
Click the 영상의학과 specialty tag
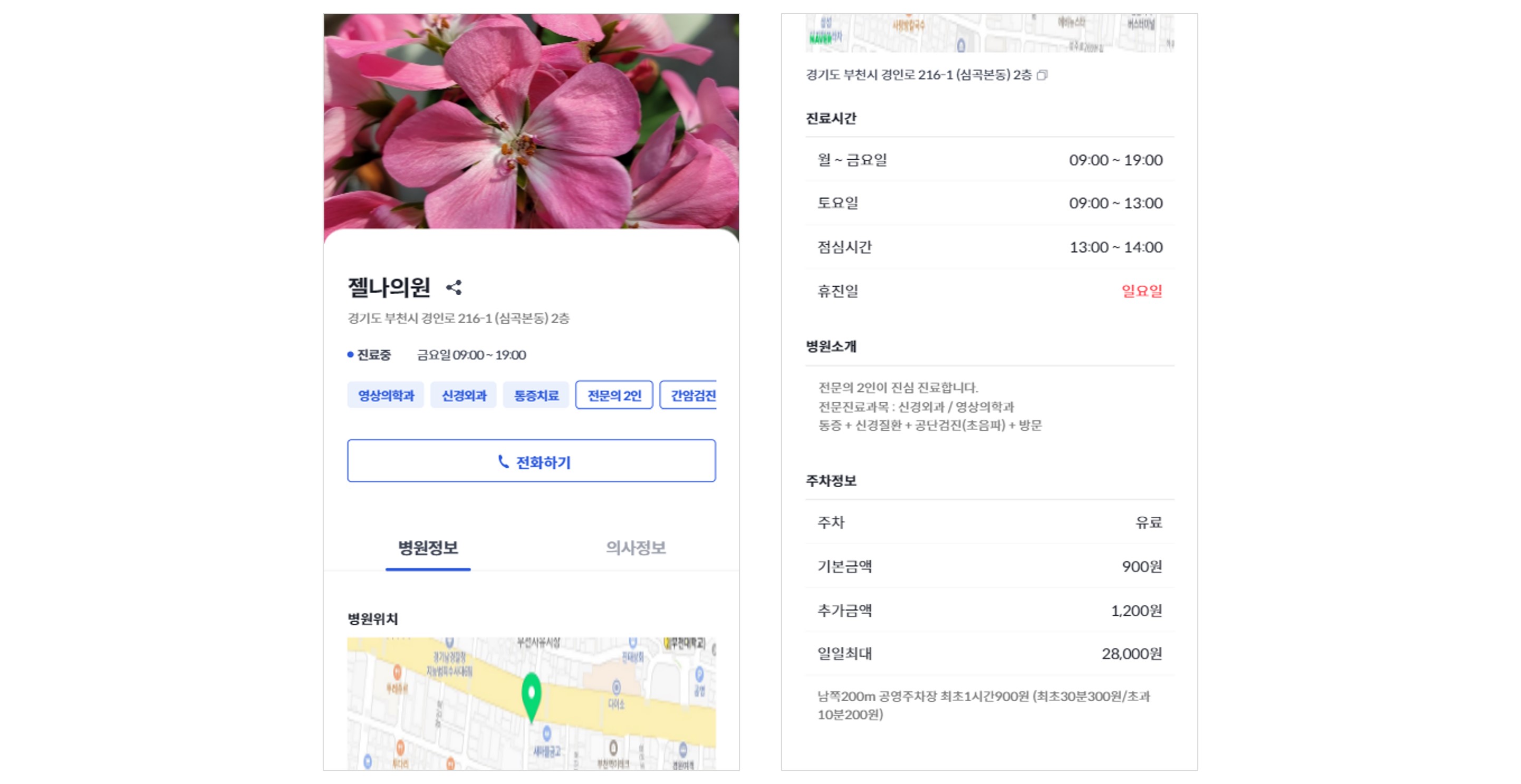387,395
